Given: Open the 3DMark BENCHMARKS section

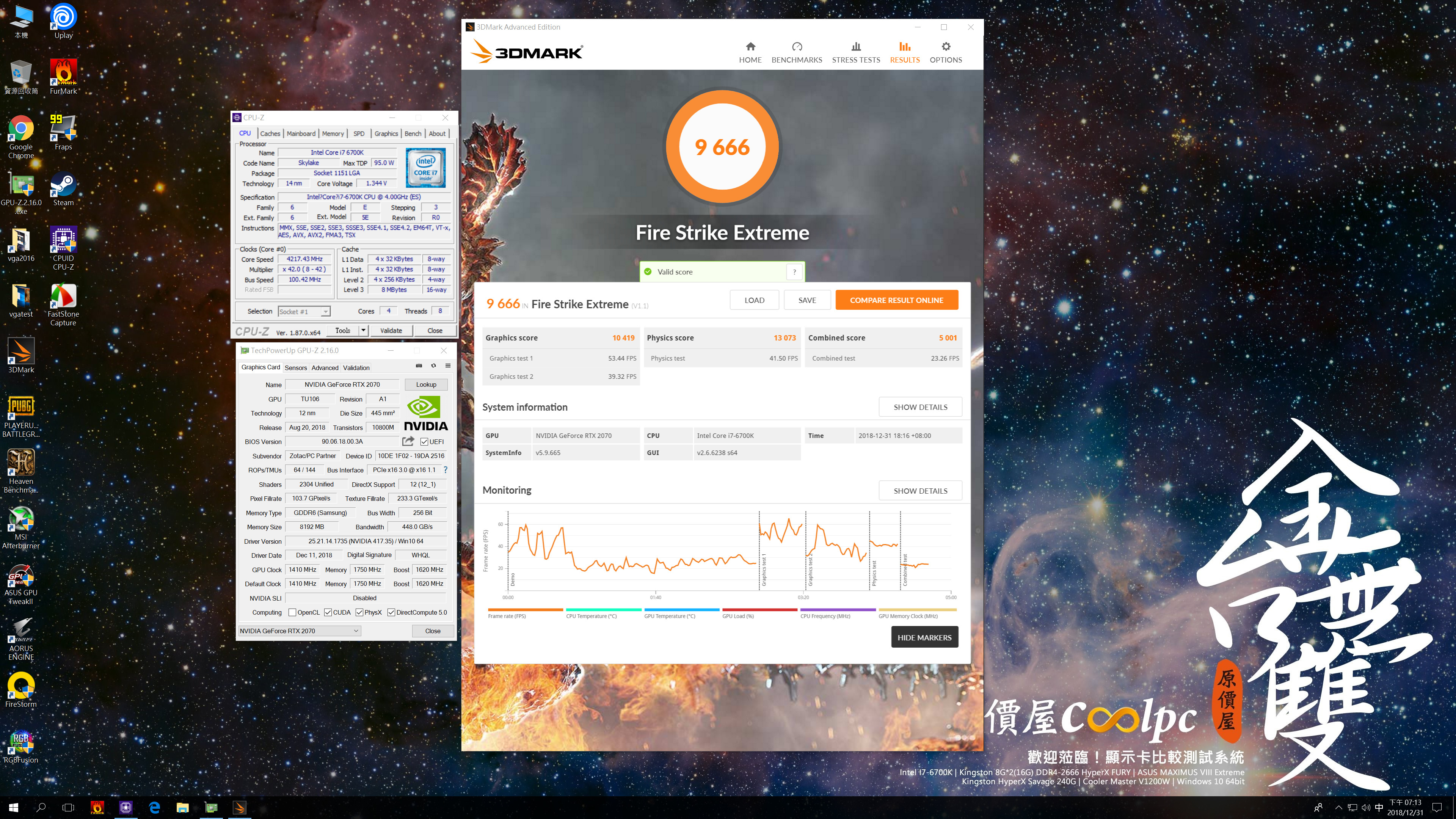Looking at the screenshot, I should coord(796,53).
